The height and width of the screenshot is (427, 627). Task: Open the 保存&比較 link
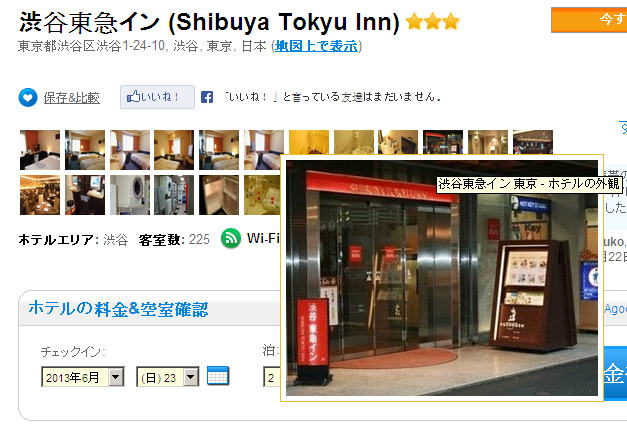[72, 98]
